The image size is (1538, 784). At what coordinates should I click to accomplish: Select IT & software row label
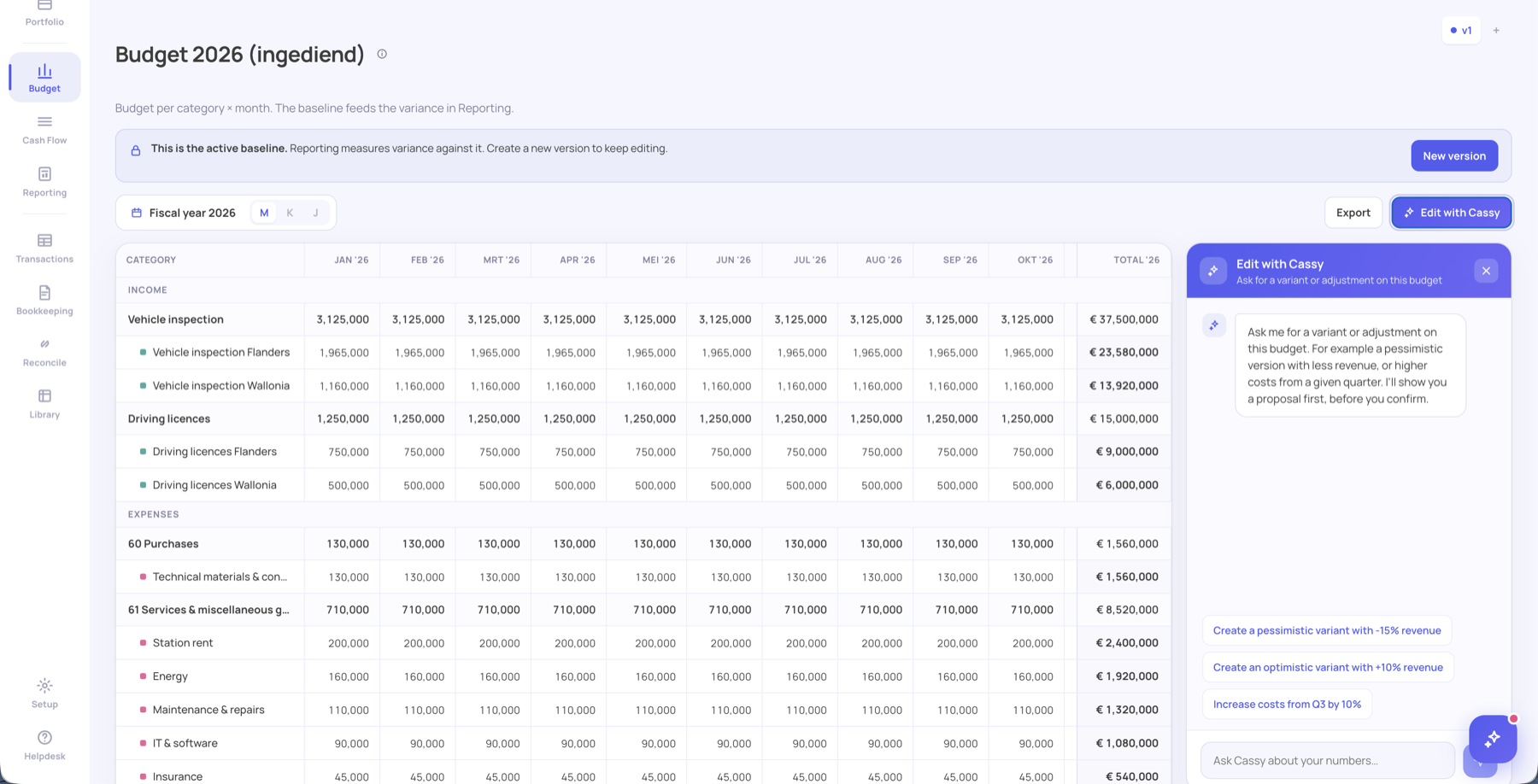coord(185,743)
